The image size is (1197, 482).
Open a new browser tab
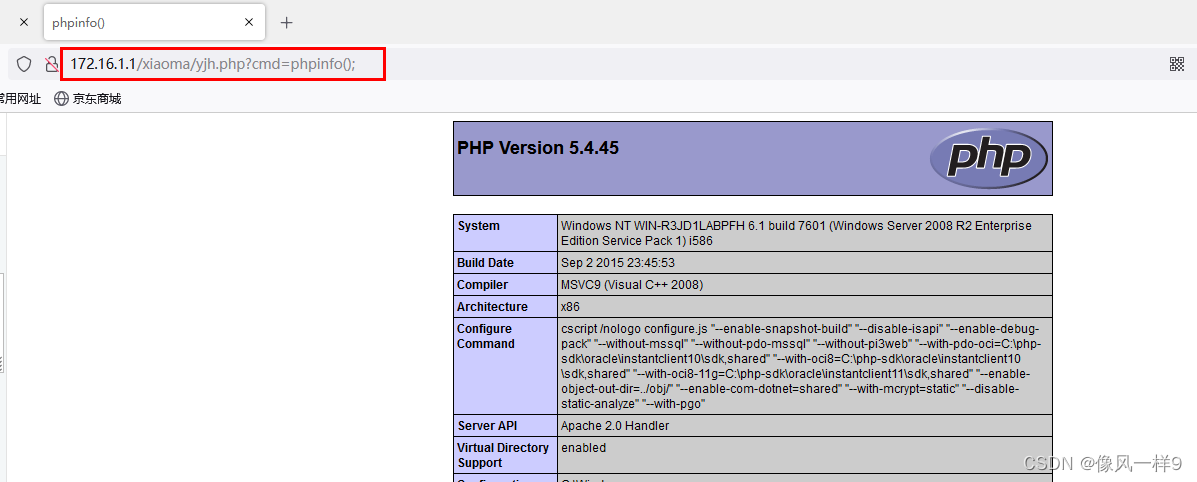(x=286, y=23)
